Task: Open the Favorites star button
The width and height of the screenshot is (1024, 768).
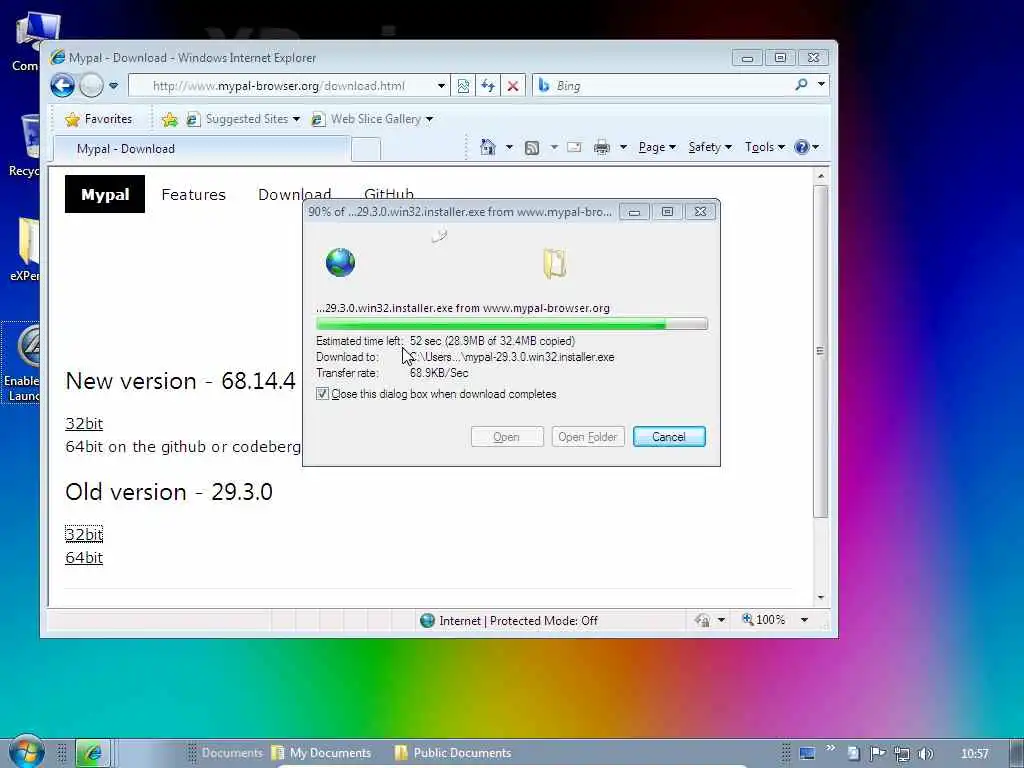Action: (x=99, y=119)
